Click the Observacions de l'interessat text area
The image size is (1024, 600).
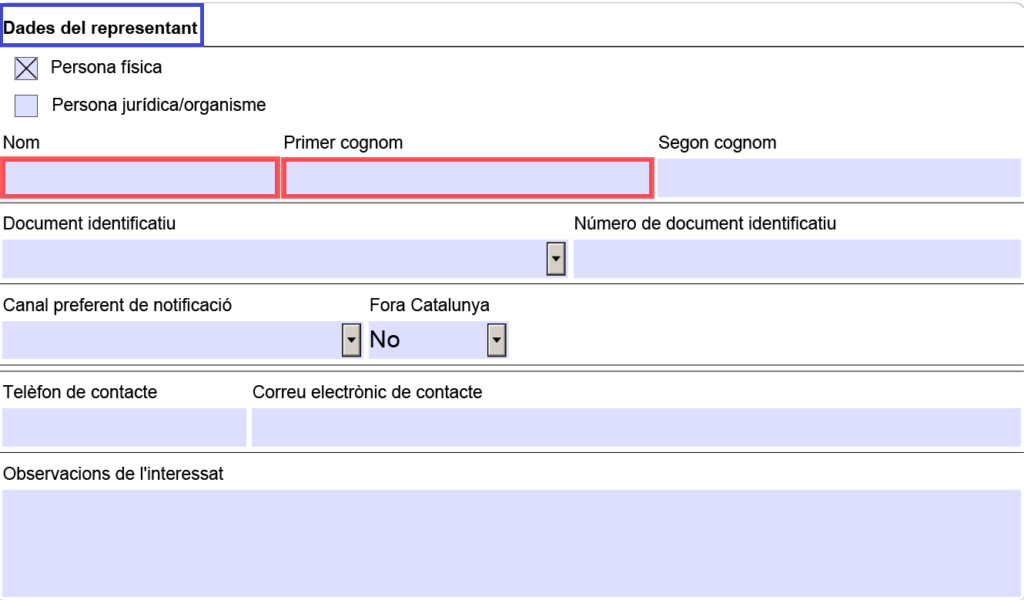(x=511, y=543)
